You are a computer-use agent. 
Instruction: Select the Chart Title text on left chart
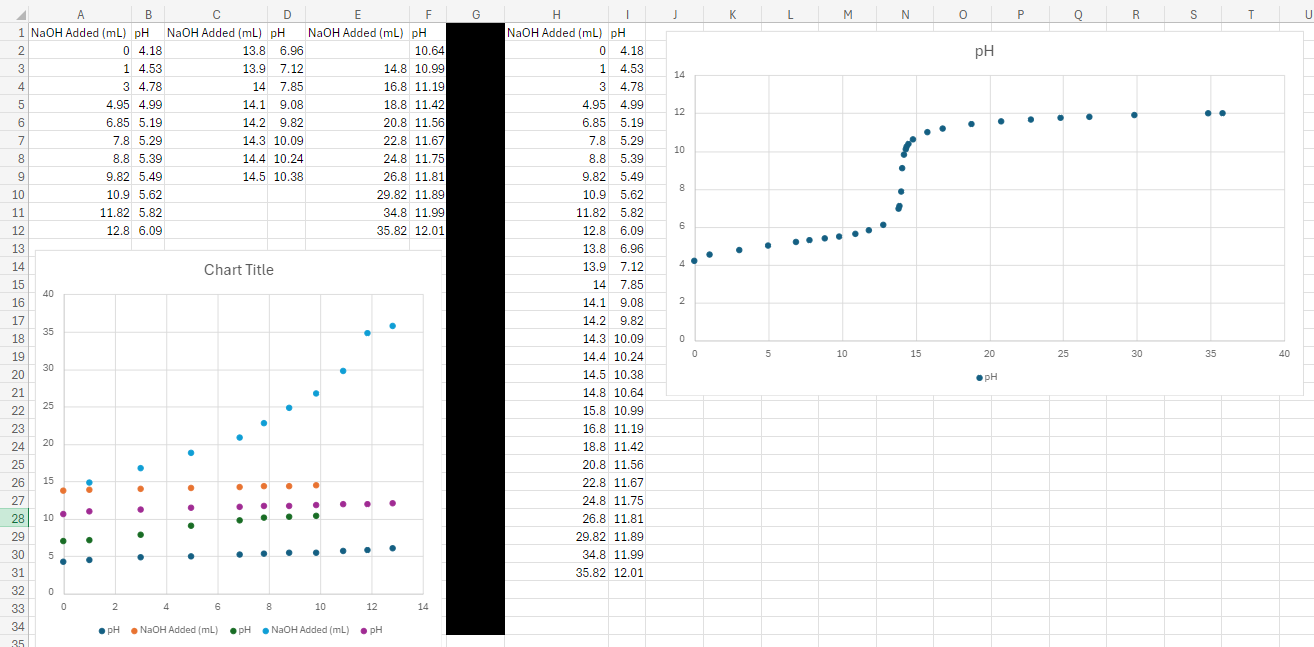click(x=239, y=270)
